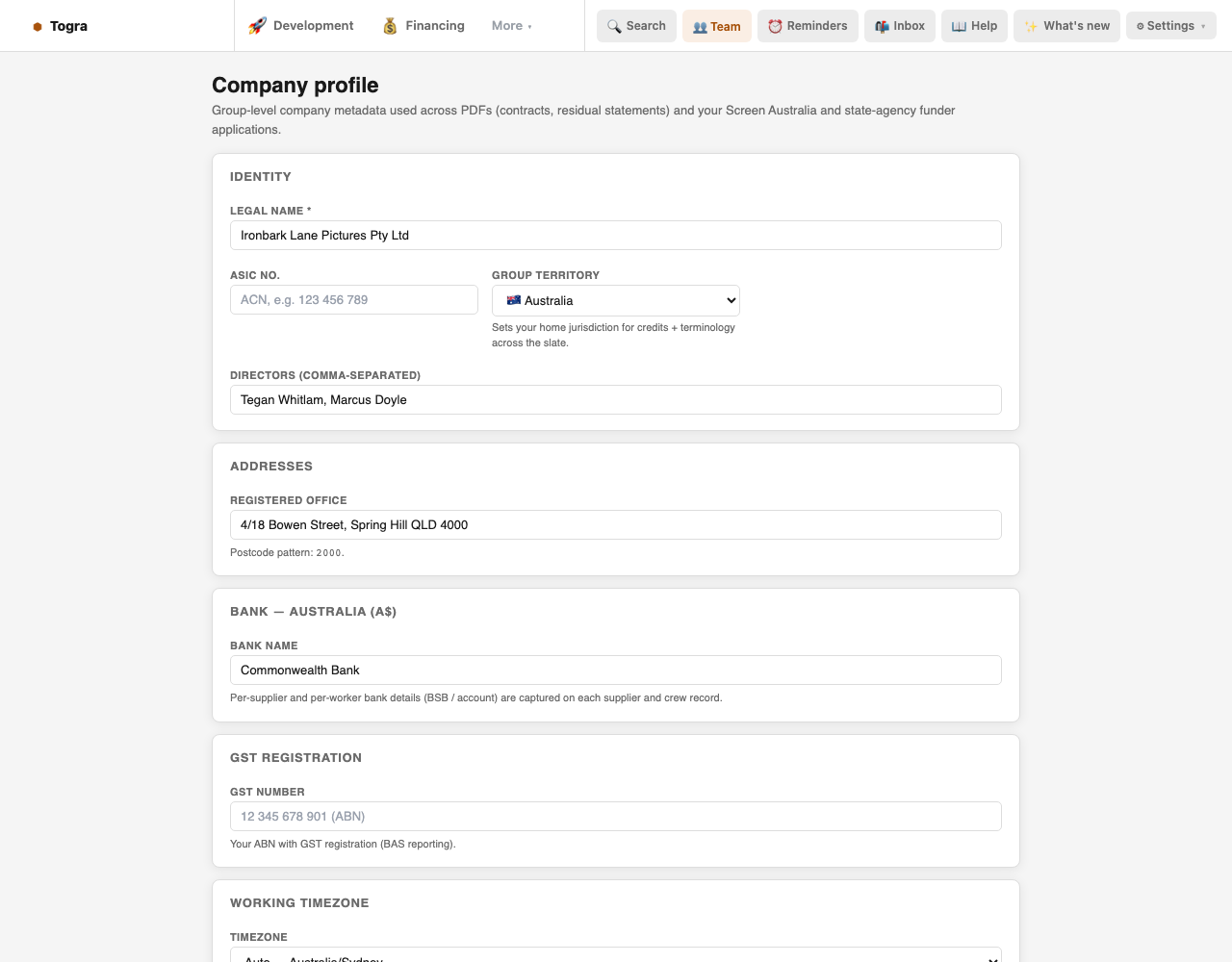Open the Timezone dropdown selector

pyautogui.click(x=616, y=954)
